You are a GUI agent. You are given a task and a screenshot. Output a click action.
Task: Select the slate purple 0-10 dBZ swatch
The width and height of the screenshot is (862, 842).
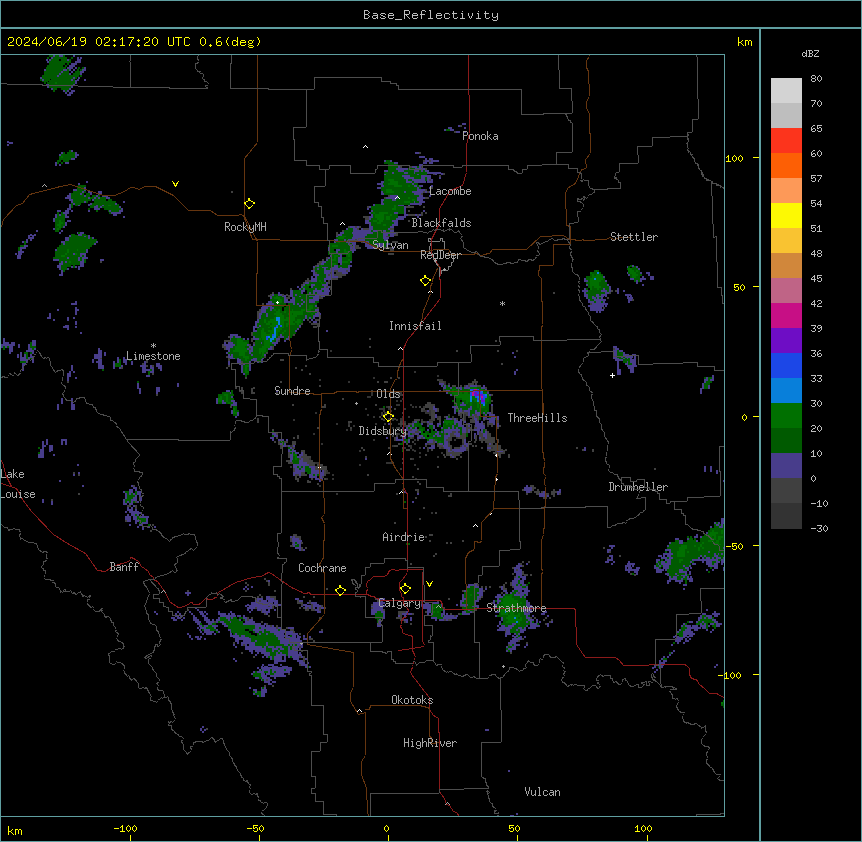pos(786,466)
